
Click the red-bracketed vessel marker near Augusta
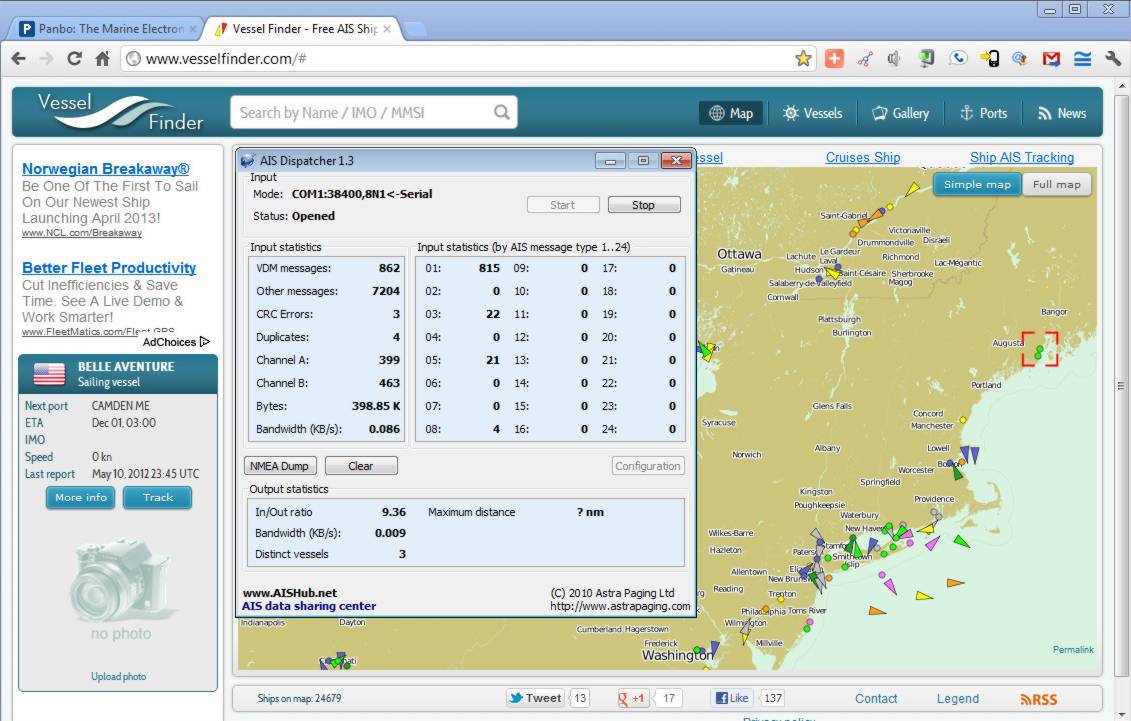[x=1039, y=350]
